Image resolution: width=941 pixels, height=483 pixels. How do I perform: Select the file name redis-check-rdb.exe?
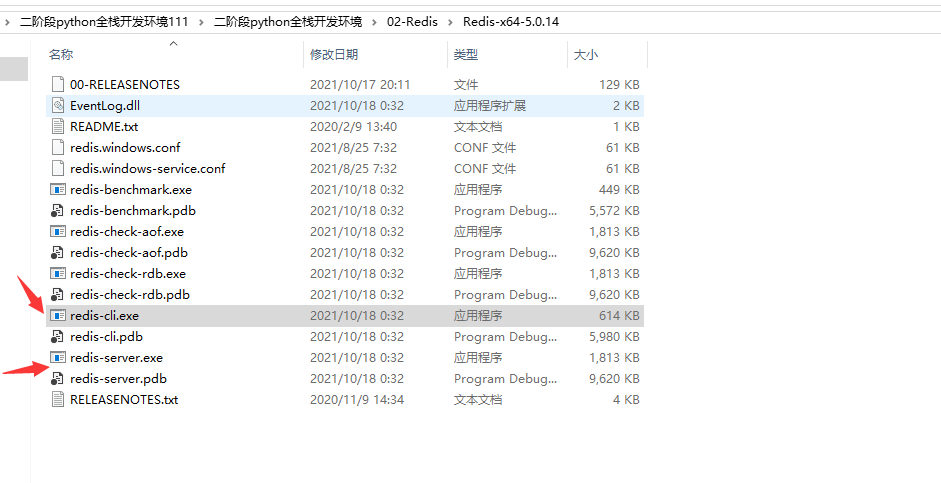[x=128, y=274]
